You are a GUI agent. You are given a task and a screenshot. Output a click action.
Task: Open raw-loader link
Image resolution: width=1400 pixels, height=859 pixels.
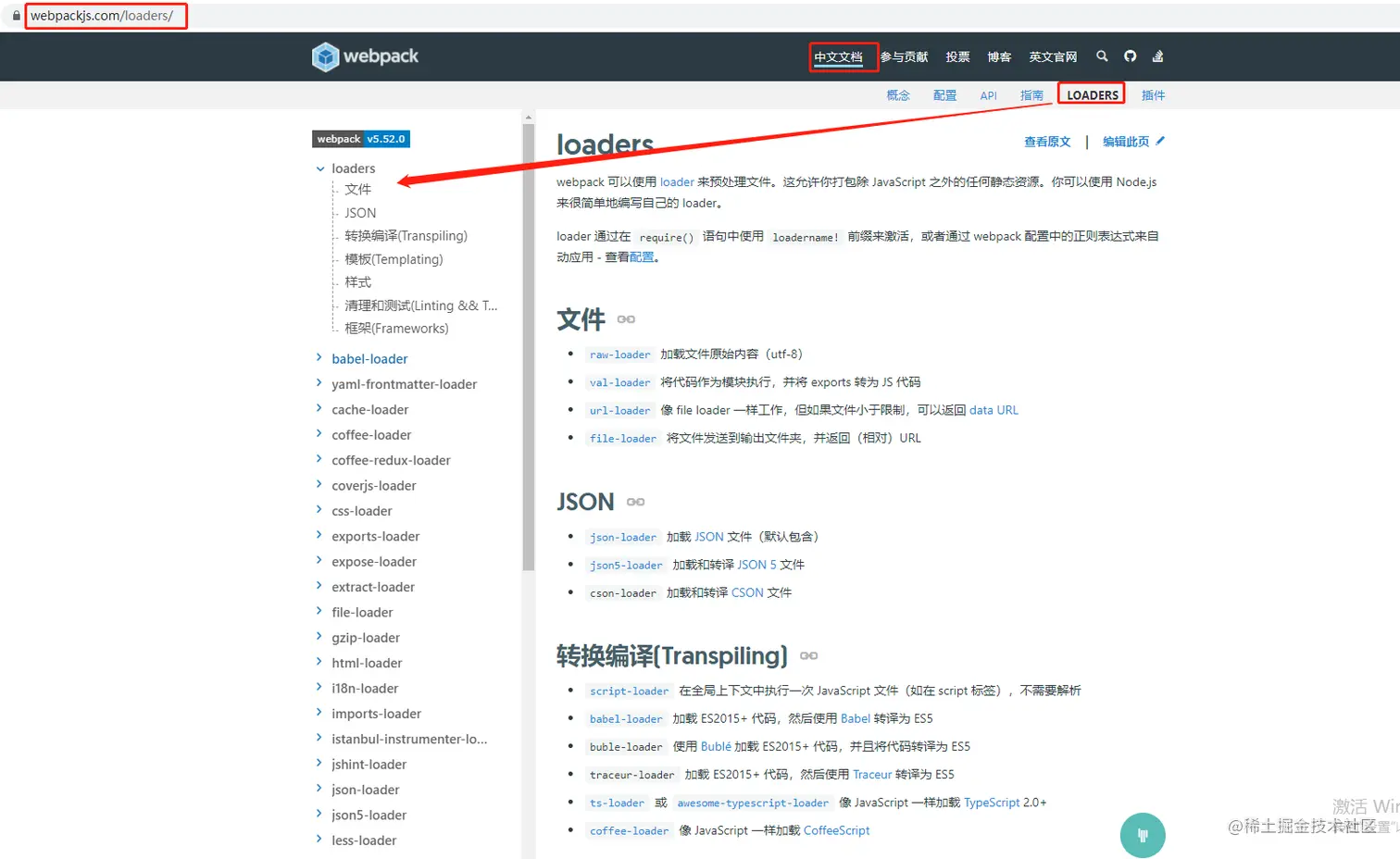pyautogui.click(x=620, y=355)
